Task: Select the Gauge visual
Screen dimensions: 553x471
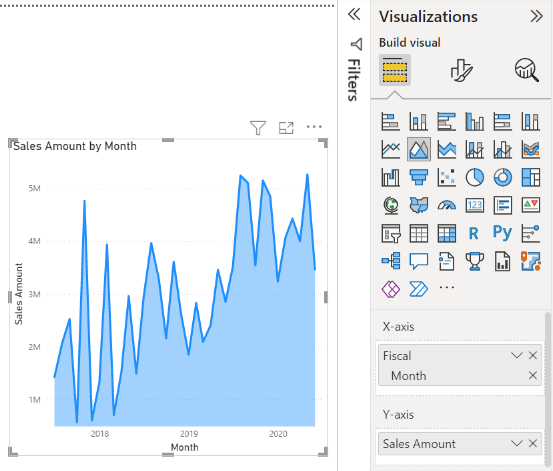Action: [446, 205]
